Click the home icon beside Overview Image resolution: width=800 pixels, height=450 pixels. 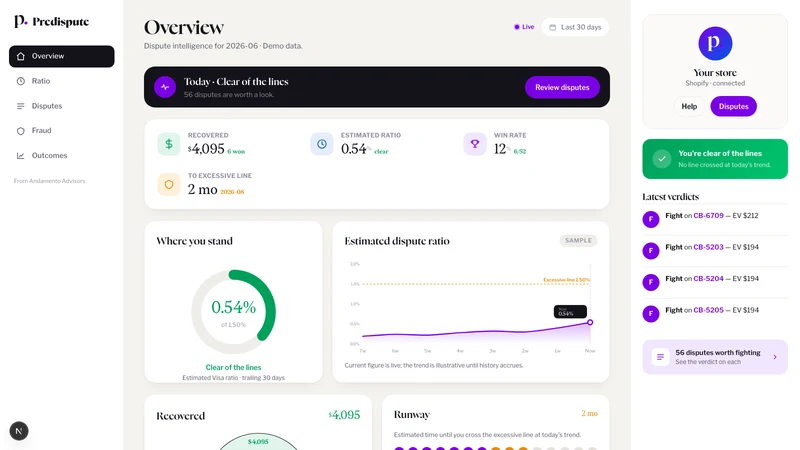[20, 56]
